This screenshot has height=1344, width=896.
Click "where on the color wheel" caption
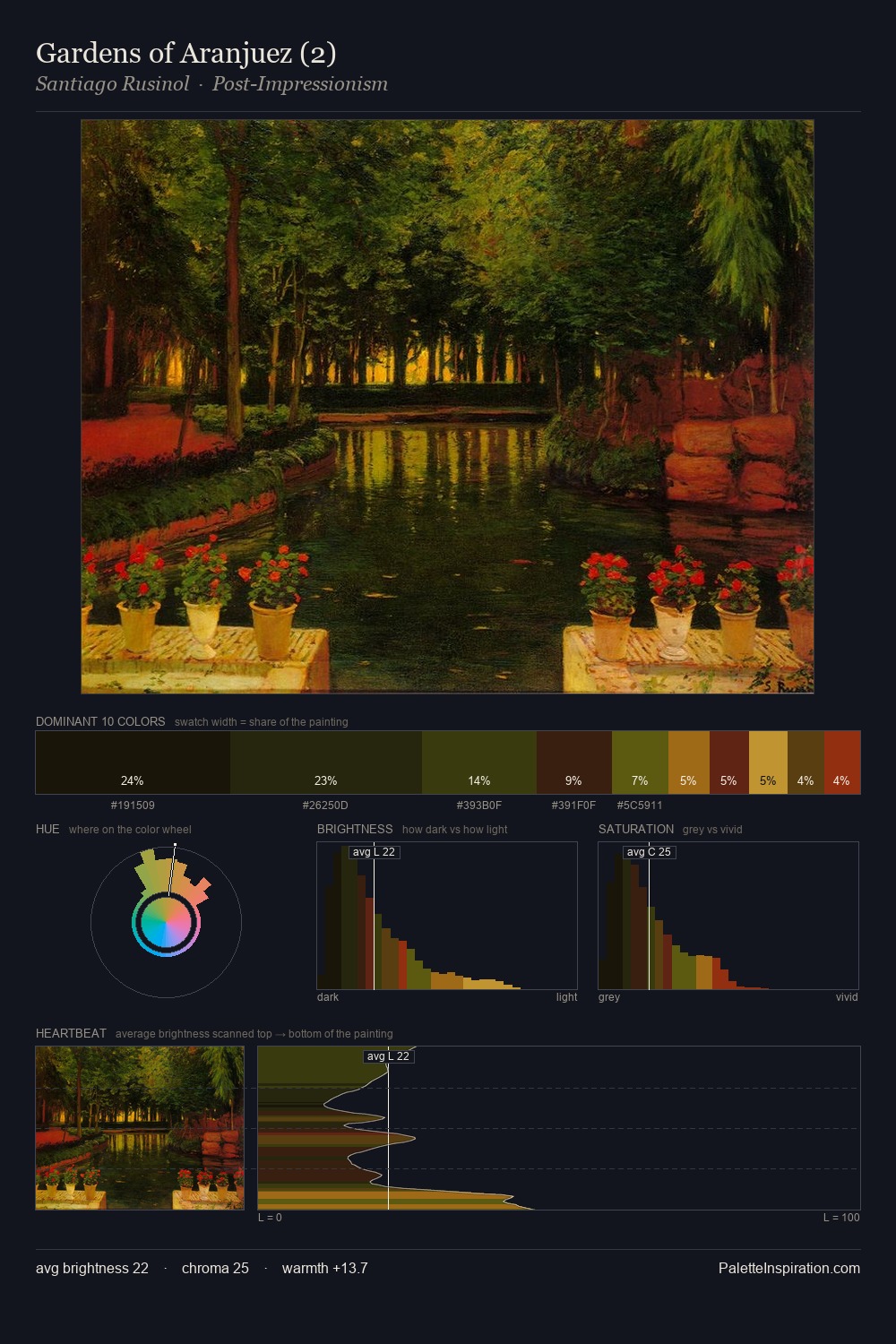click(x=130, y=830)
